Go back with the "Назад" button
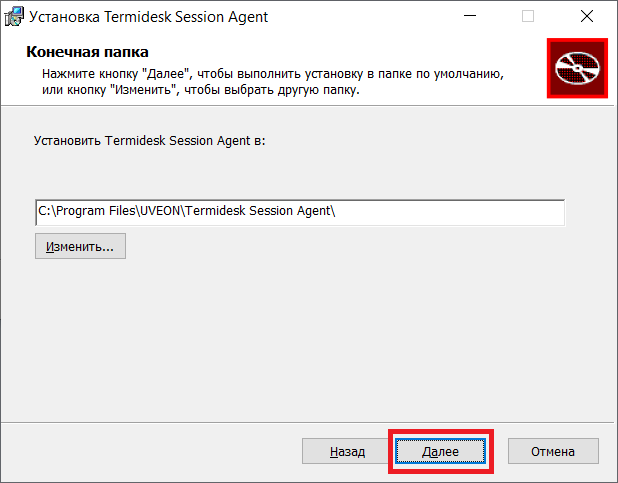Viewport: 618px width, 483px height. [347, 452]
